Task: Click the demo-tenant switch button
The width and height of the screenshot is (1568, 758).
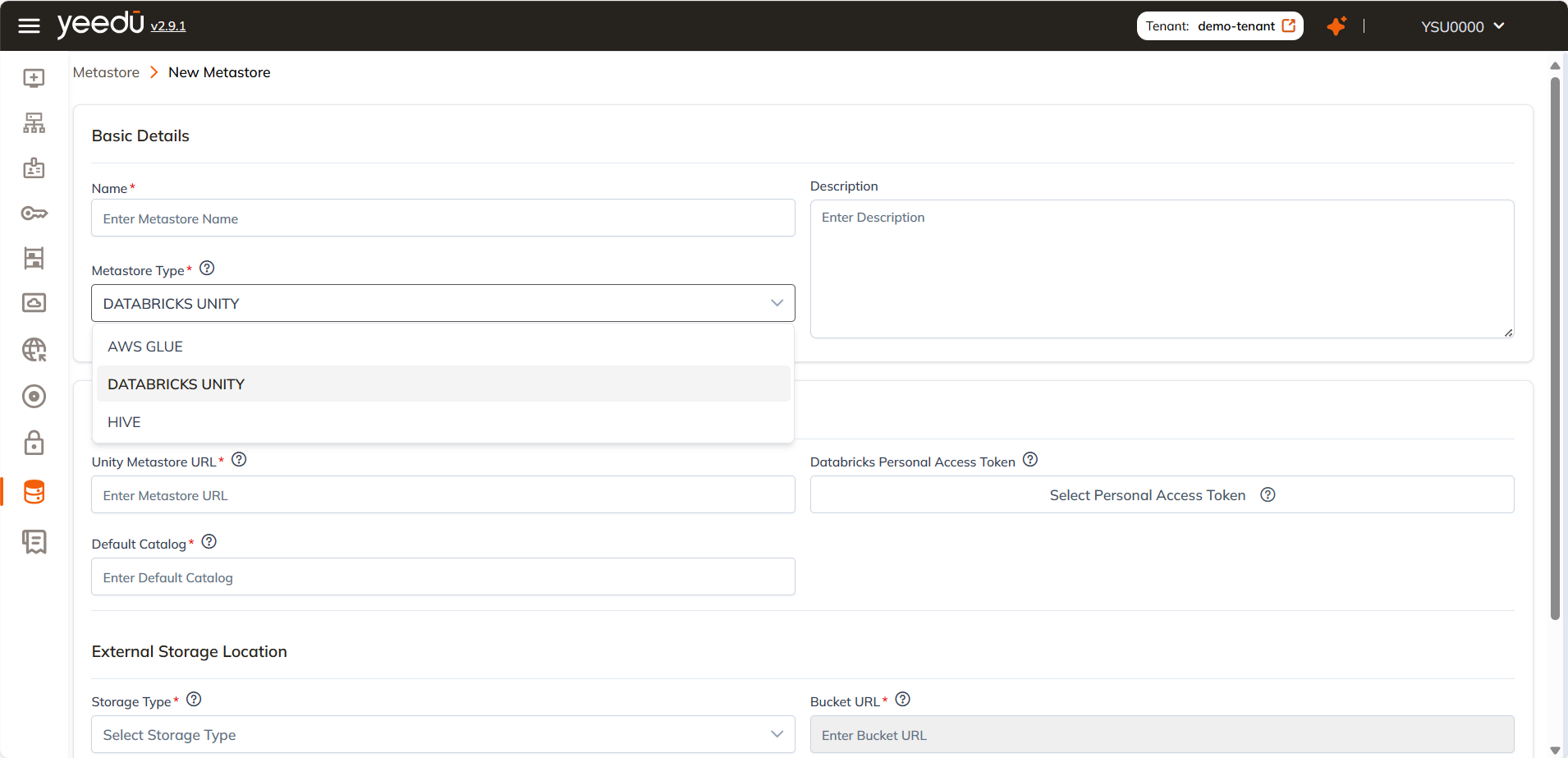Action: 1220,26
